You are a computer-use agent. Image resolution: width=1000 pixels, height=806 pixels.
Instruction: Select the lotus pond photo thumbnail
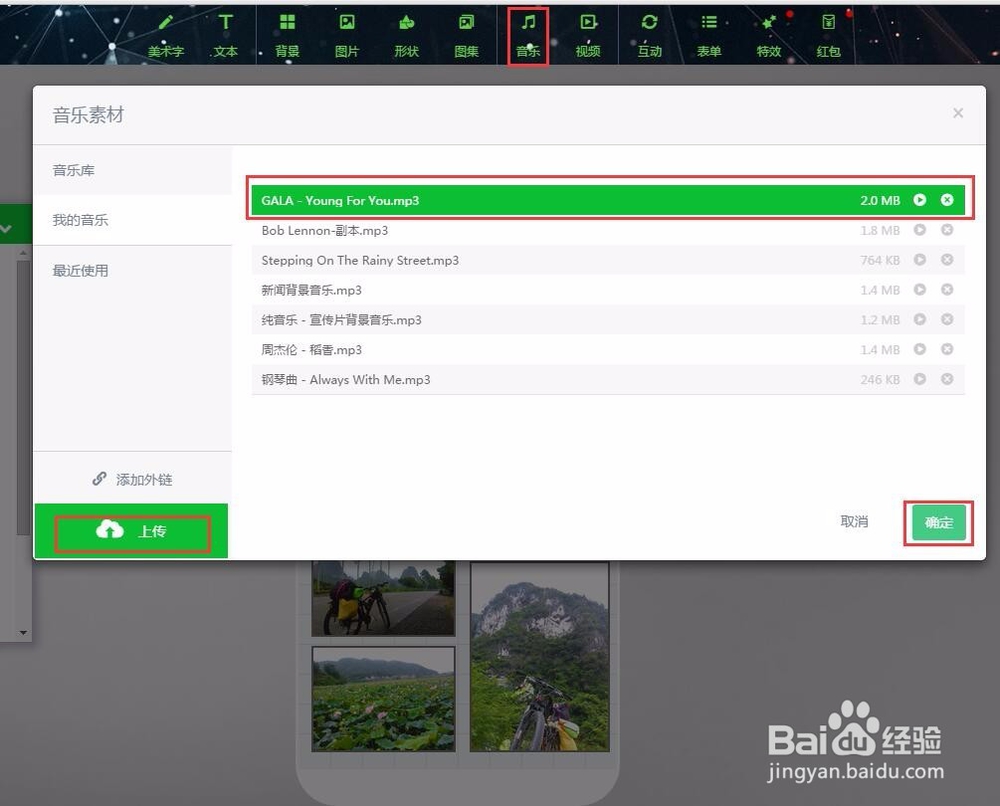pos(383,699)
